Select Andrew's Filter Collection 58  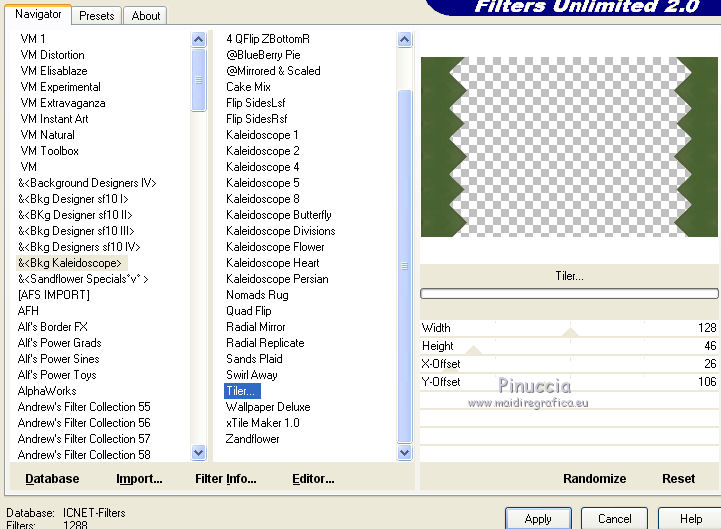pyautogui.click(x=84, y=455)
